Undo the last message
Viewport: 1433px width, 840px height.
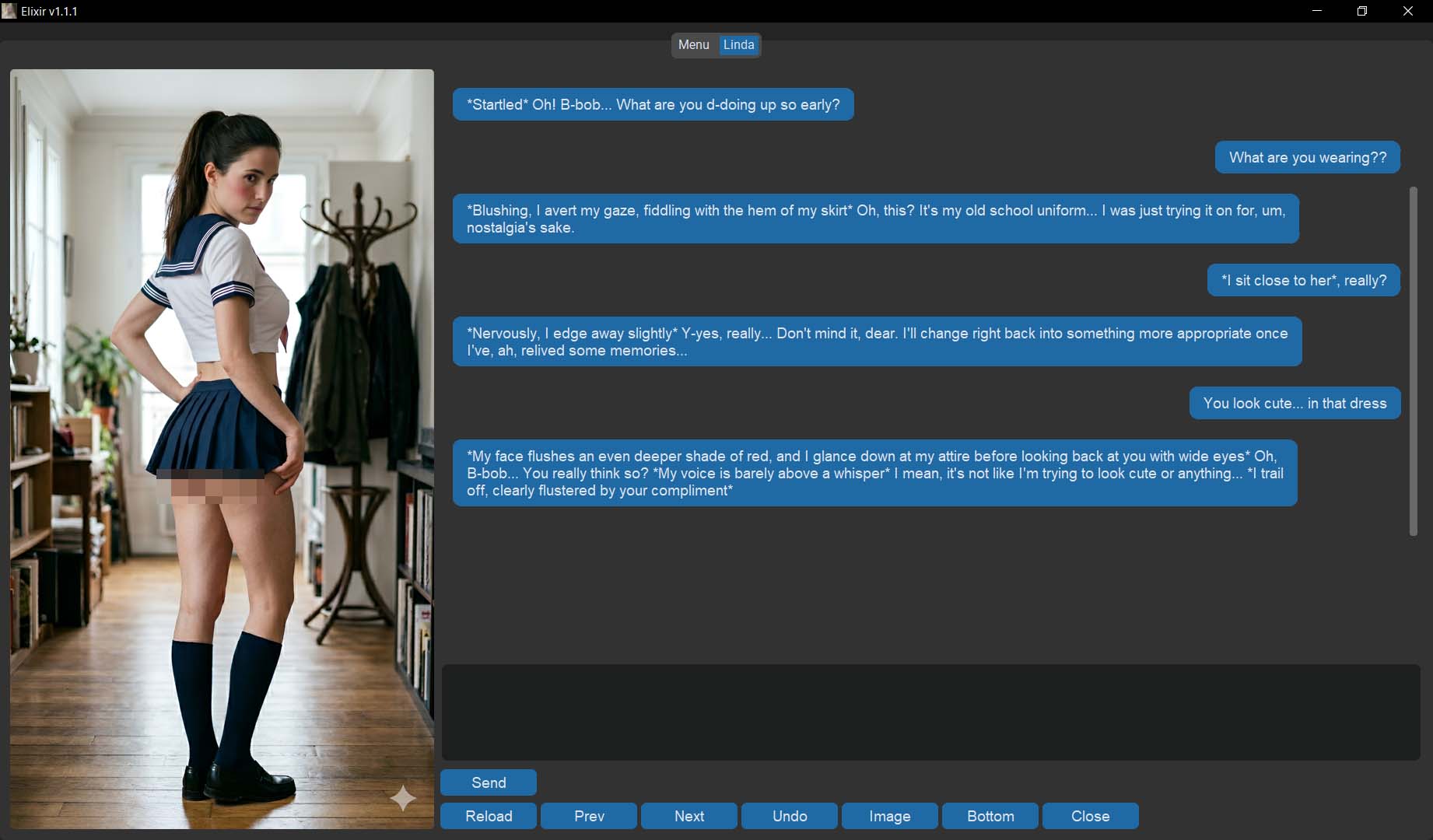point(790,816)
